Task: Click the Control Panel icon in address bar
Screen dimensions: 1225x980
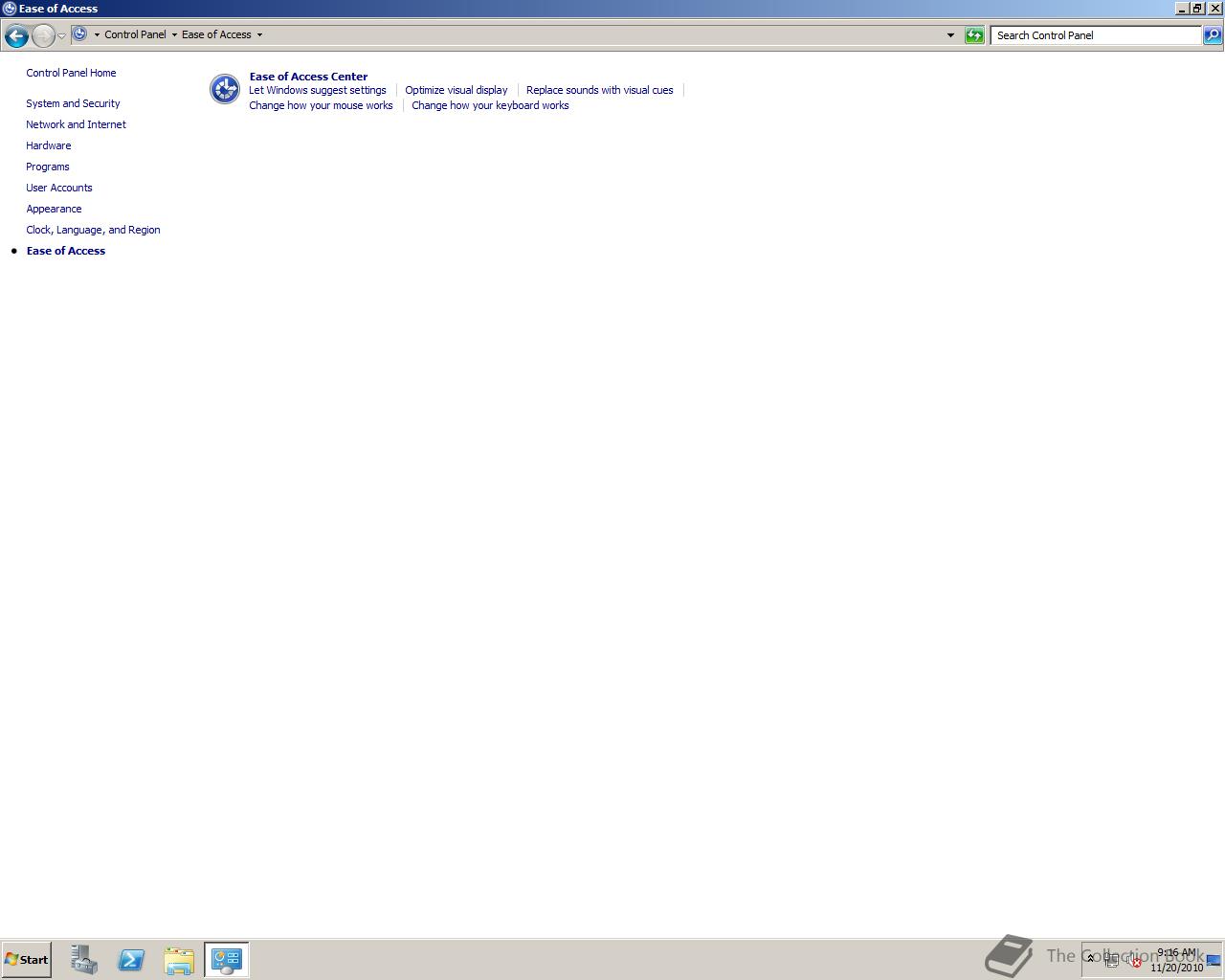Action: 80,34
